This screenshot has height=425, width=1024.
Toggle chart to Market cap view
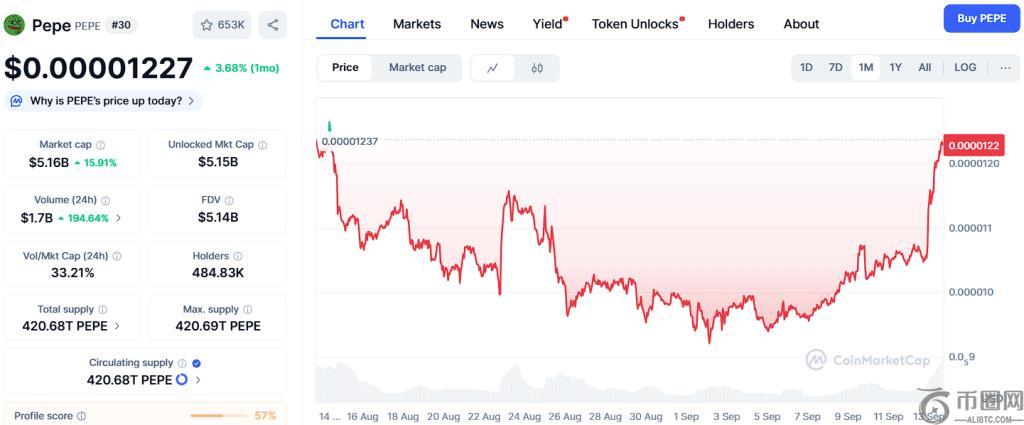tap(417, 68)
